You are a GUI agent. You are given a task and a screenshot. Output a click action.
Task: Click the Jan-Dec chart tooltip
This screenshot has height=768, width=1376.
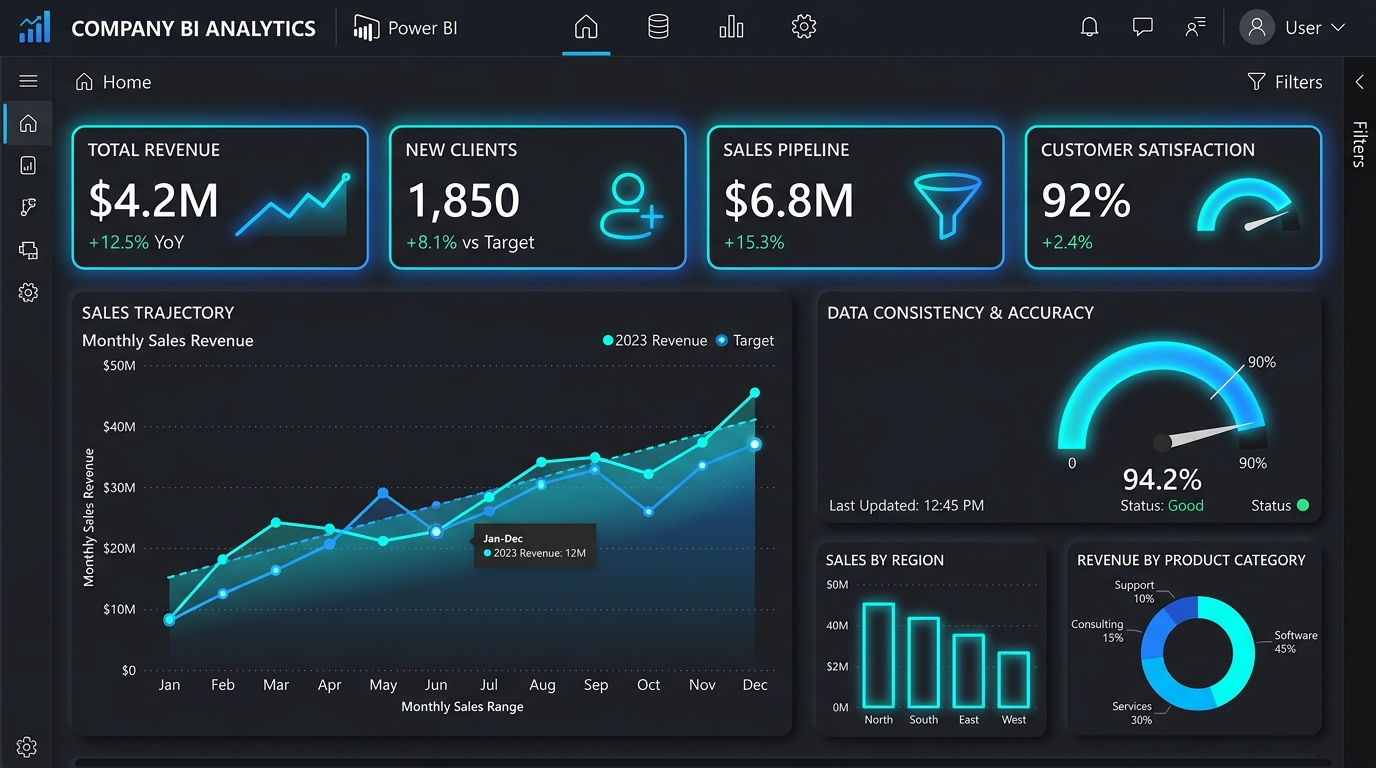coord(535,546)
